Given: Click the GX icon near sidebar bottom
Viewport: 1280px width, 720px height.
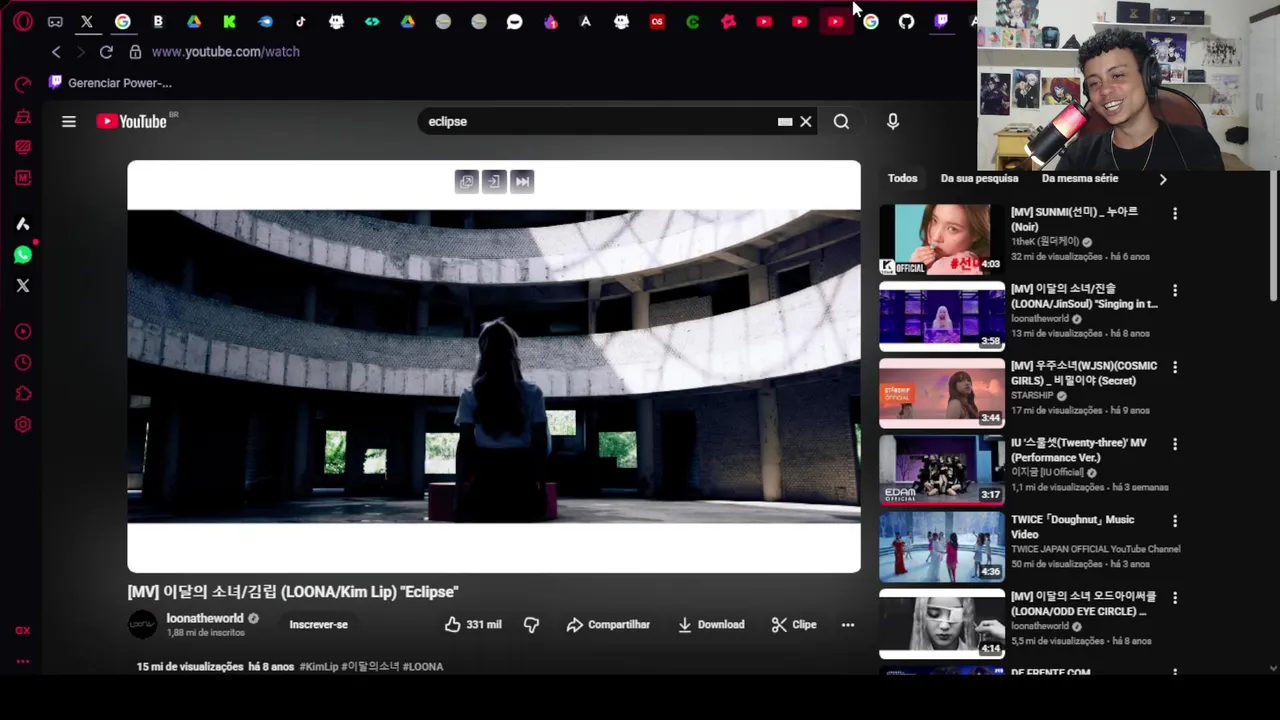Looking at the screenshot, I should tap(23, 631).
